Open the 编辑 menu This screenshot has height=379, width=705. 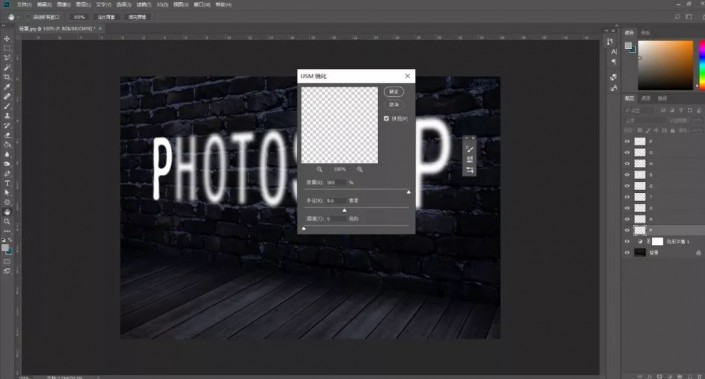[45, 4]
